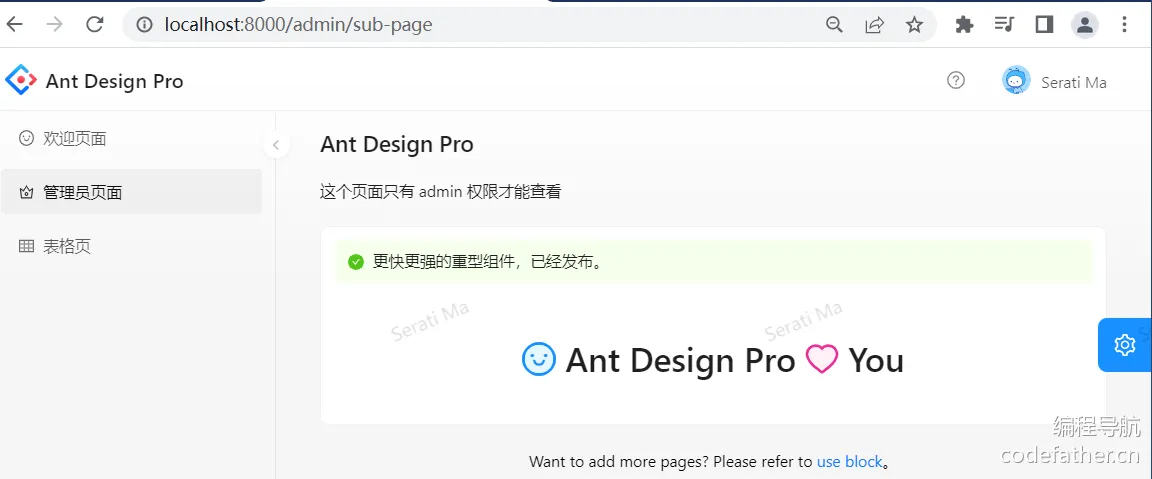Click the browser forward arrow
Viewport: 1152px width, 479px height.
[54, 24]
